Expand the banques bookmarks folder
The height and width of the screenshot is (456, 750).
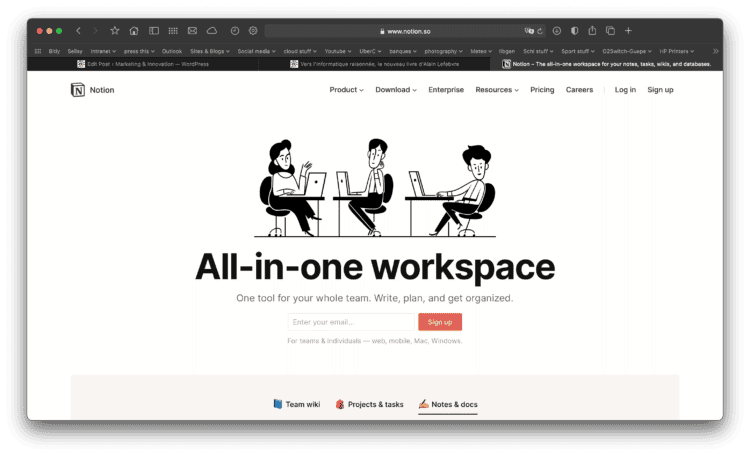(403, 51)
